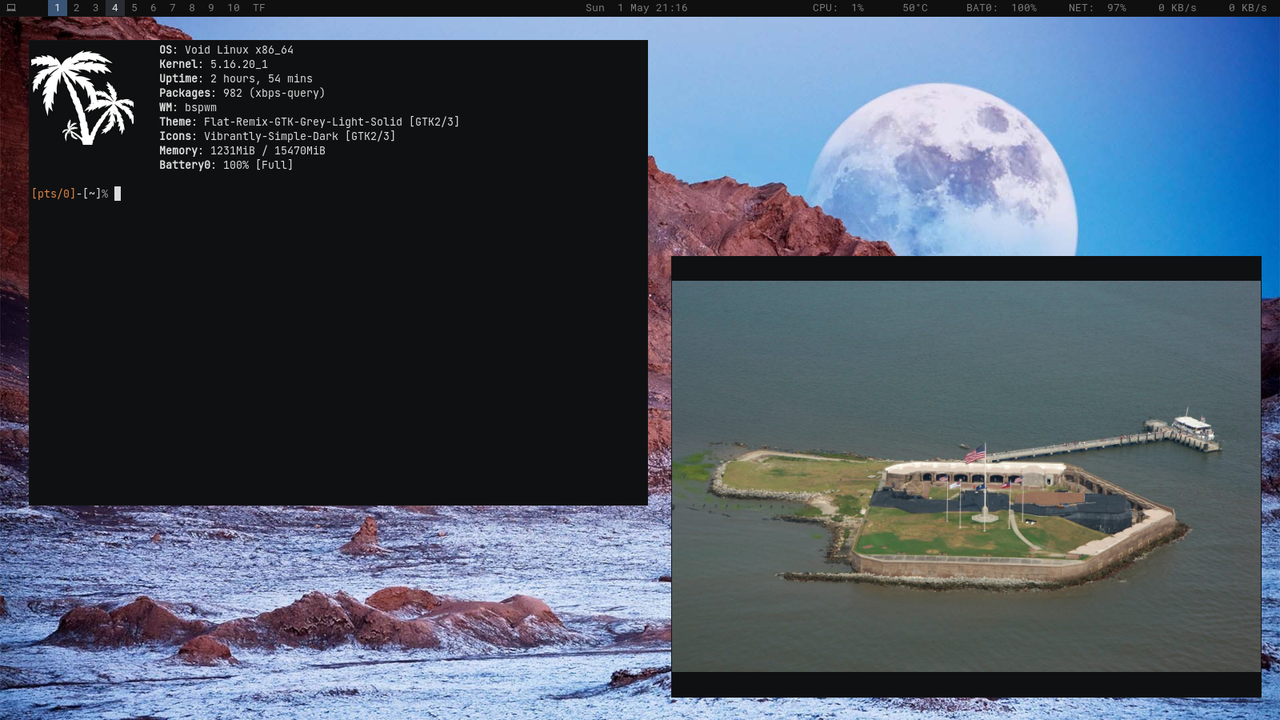Screen dimensions: 1280x720
Task: Click the Theme: Flat-Remix-GTK-Grey-Light-Solid line
Action: pos(309,122)
